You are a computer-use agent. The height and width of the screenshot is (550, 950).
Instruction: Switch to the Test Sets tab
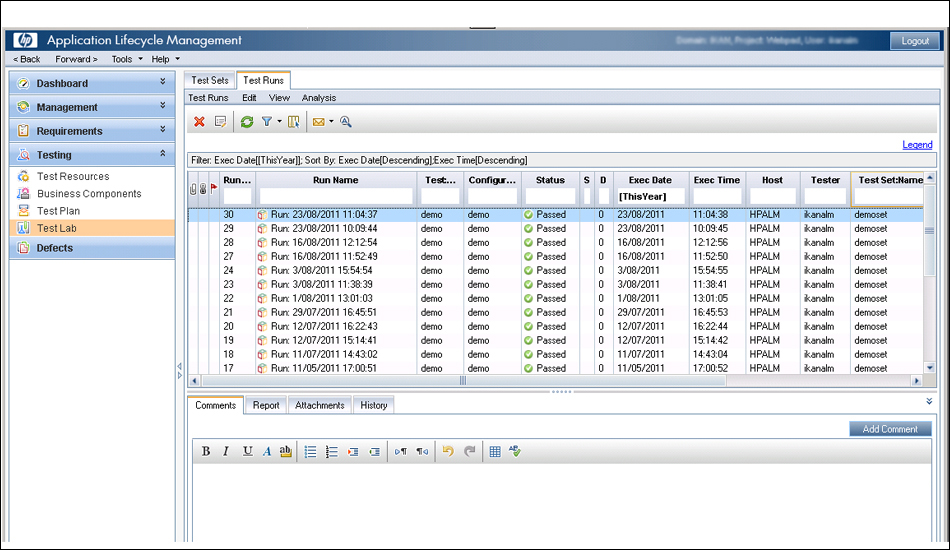[210, 80]
